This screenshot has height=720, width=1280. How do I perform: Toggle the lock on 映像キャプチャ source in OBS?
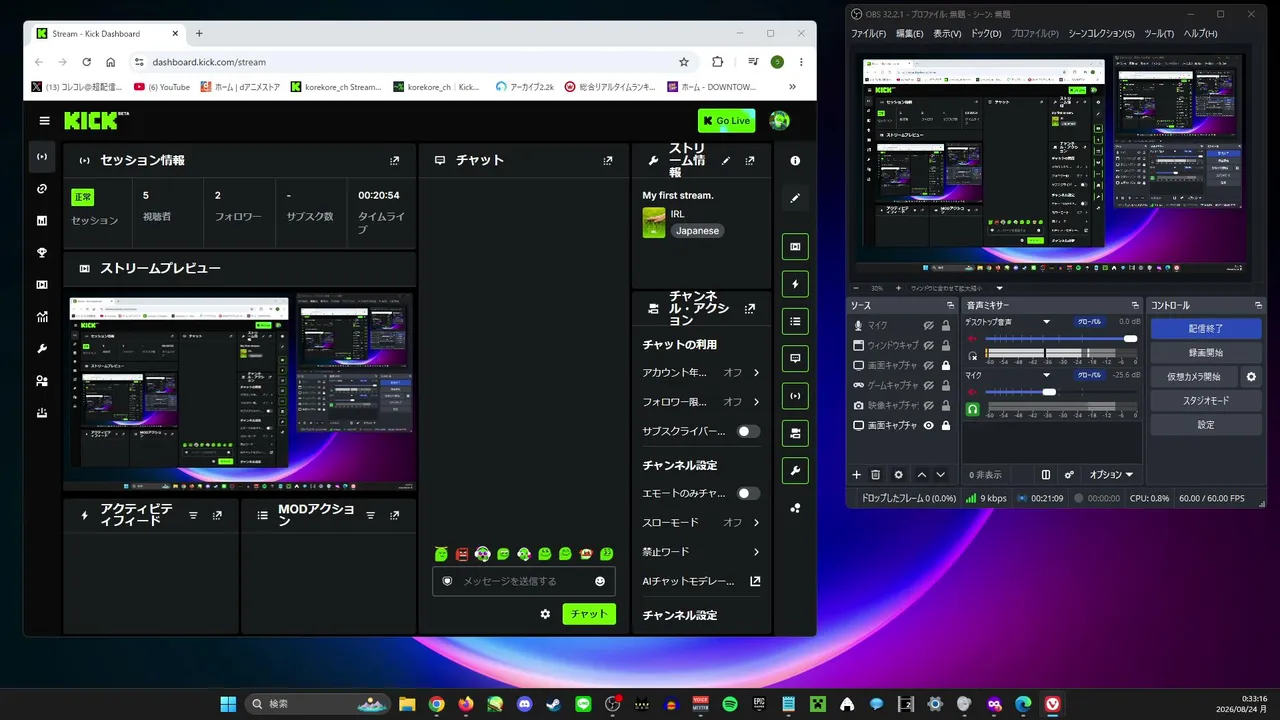[x=946, y=405]
